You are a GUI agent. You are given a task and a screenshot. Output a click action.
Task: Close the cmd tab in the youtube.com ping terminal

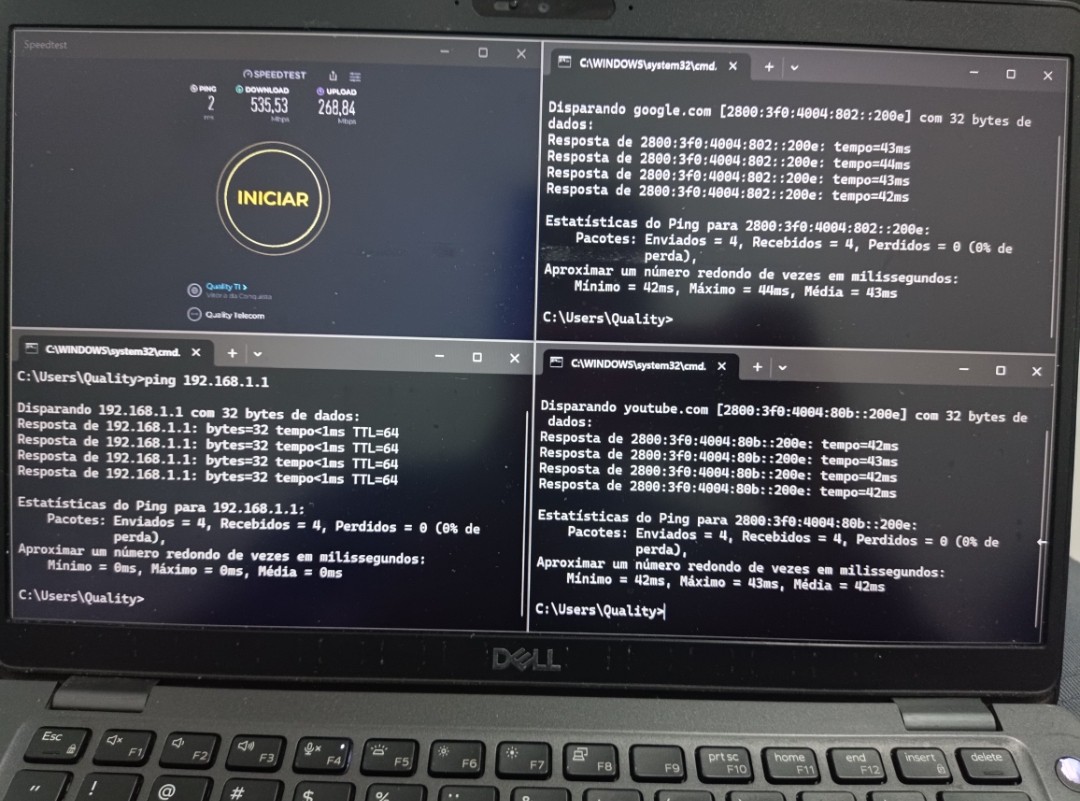(x=721, y=367)
